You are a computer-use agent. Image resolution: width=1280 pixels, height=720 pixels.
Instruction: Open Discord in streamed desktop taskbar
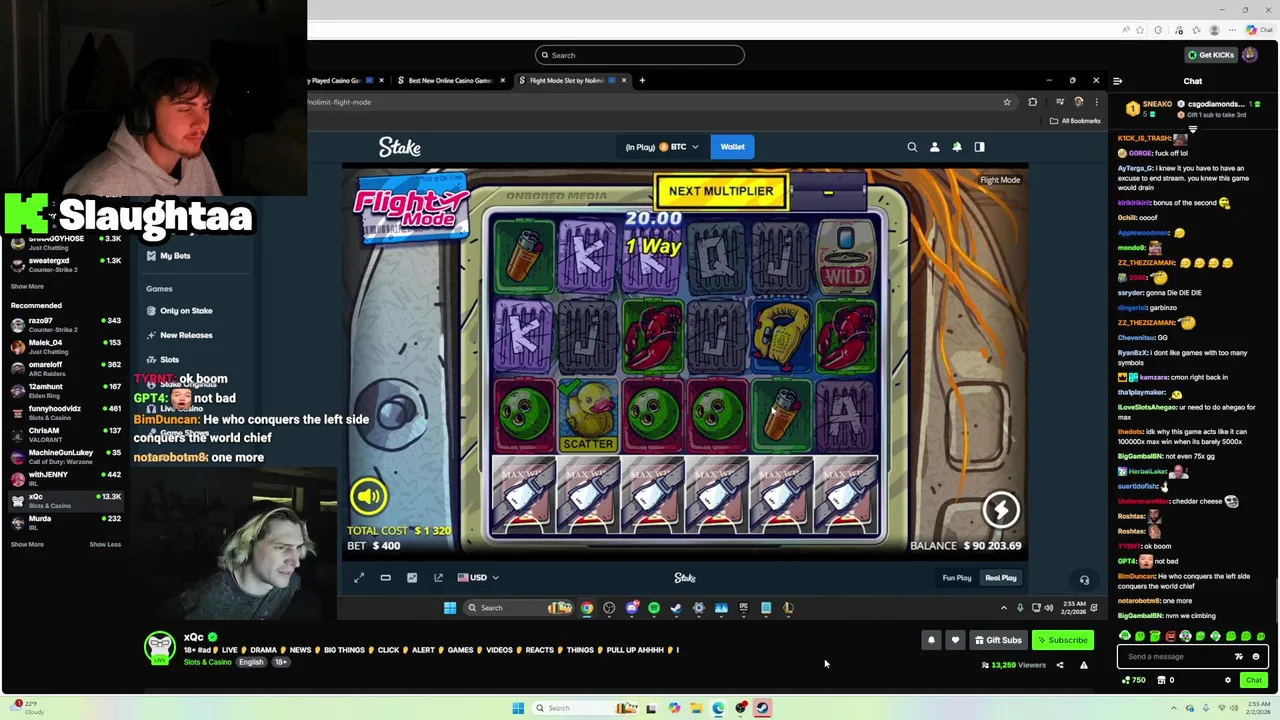pyautogui.click(x=632, y=607)
